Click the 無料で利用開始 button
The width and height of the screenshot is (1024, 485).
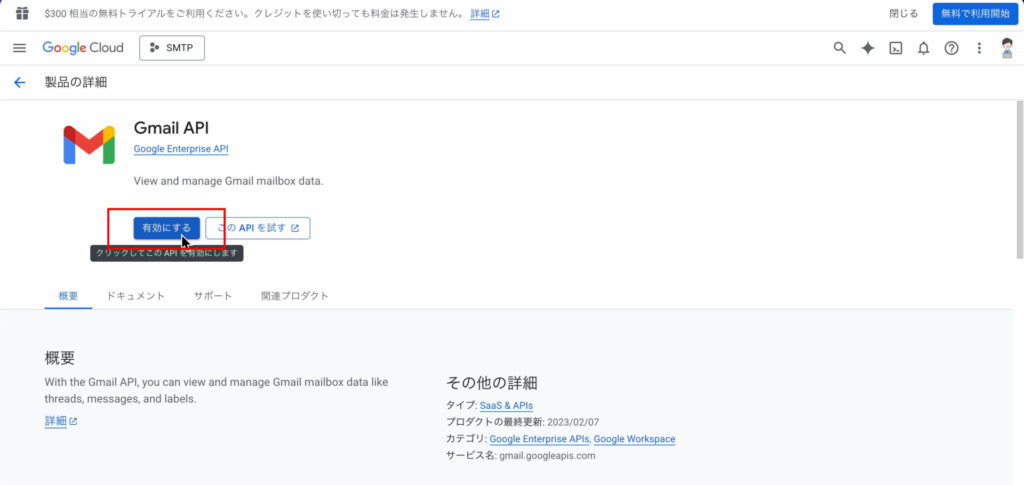[975, 14]
